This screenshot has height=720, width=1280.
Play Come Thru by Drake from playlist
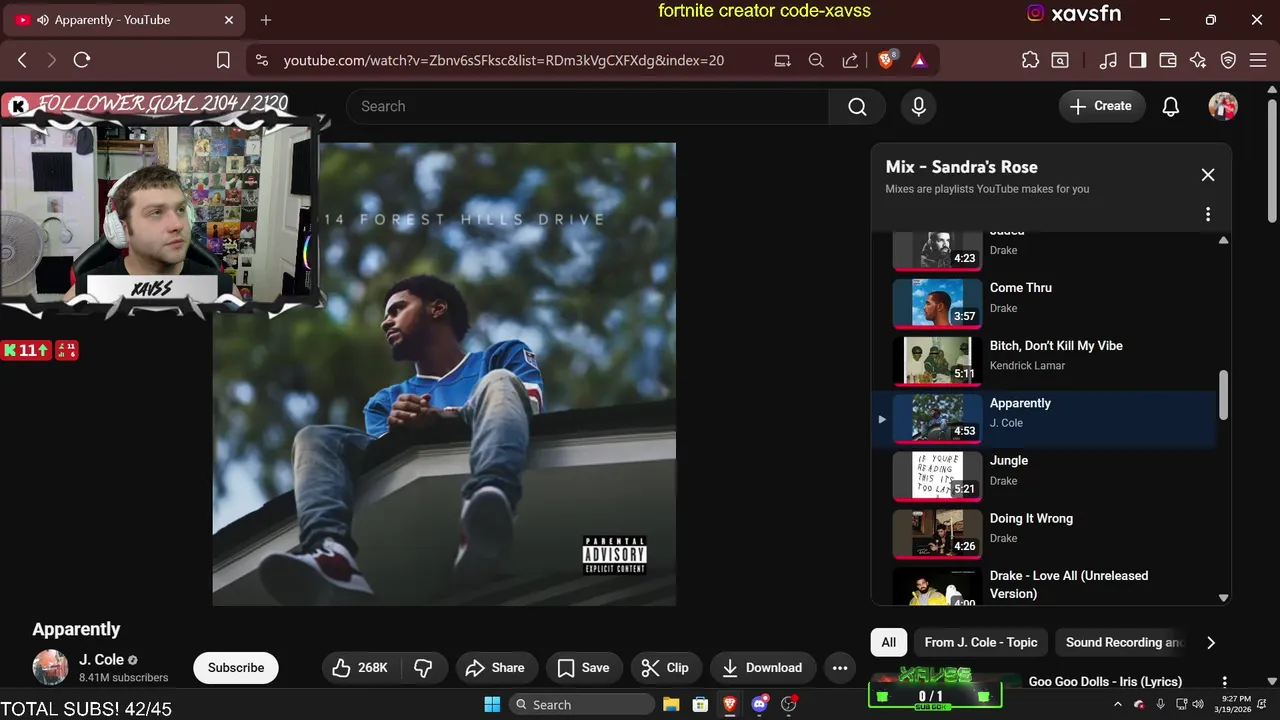1044,302
